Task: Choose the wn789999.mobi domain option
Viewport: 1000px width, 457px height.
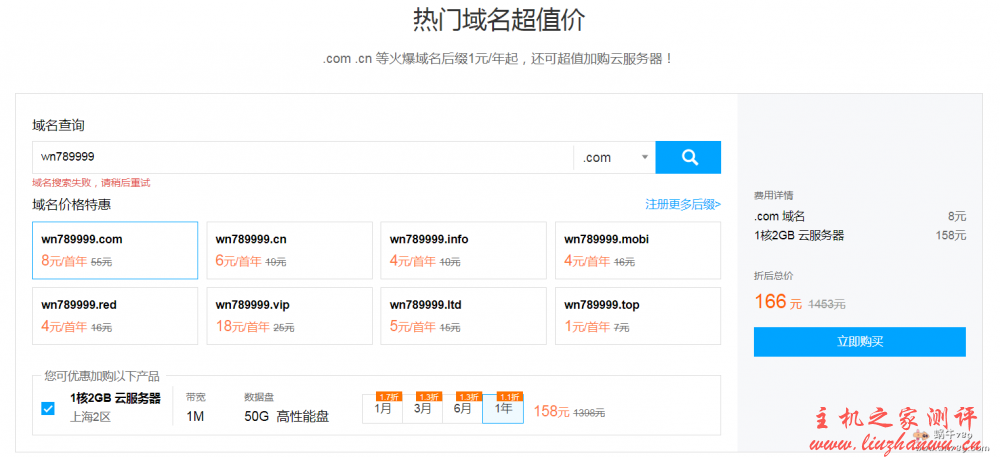Action: tap(637, 250)
